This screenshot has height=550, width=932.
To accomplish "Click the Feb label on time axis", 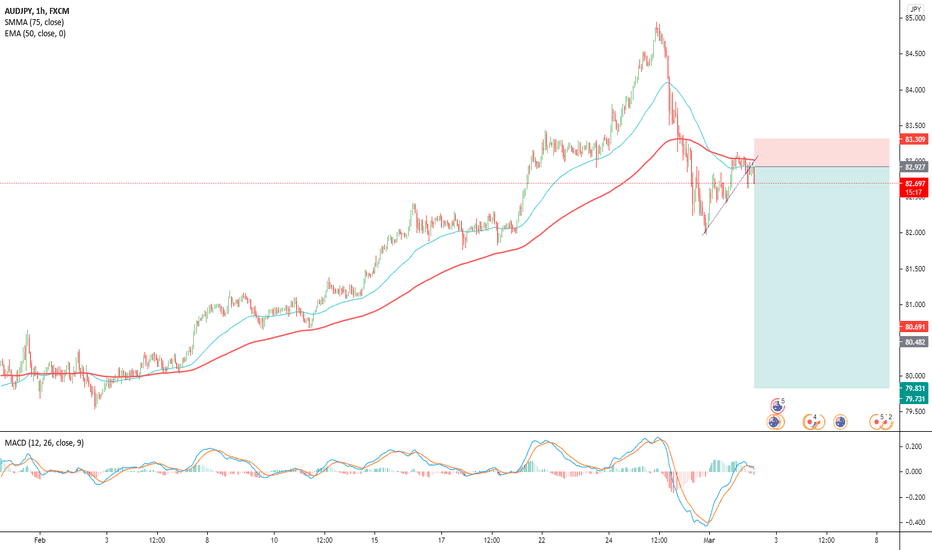I will [39, 540].
